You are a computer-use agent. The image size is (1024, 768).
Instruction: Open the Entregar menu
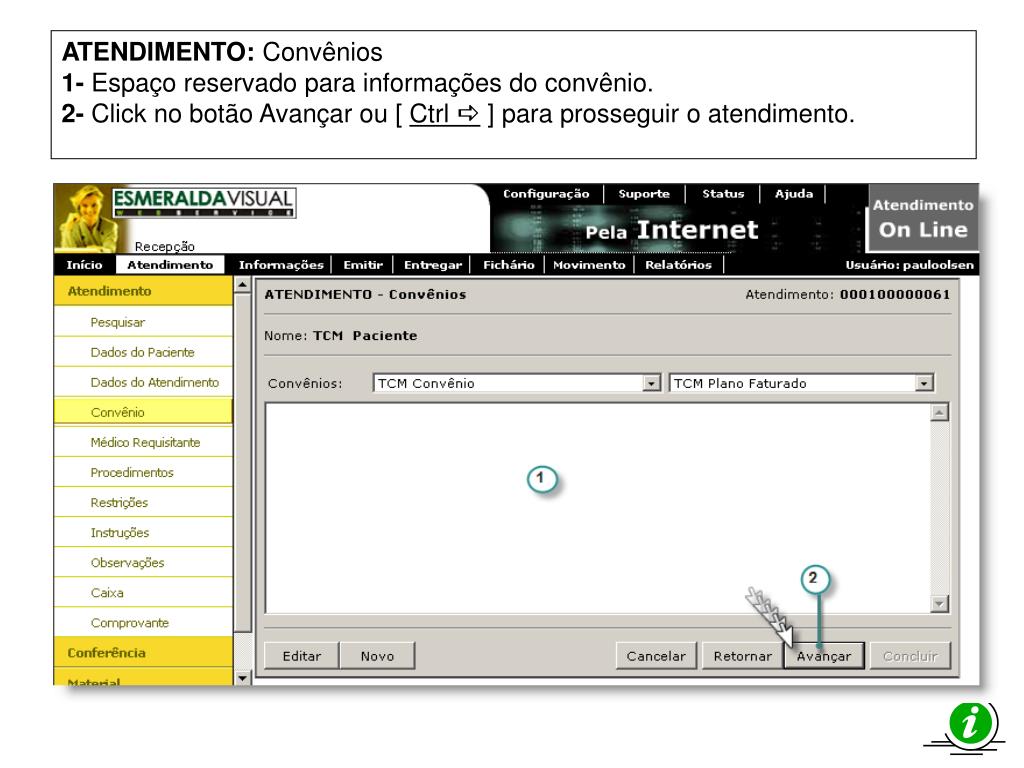tap(432, 264)
